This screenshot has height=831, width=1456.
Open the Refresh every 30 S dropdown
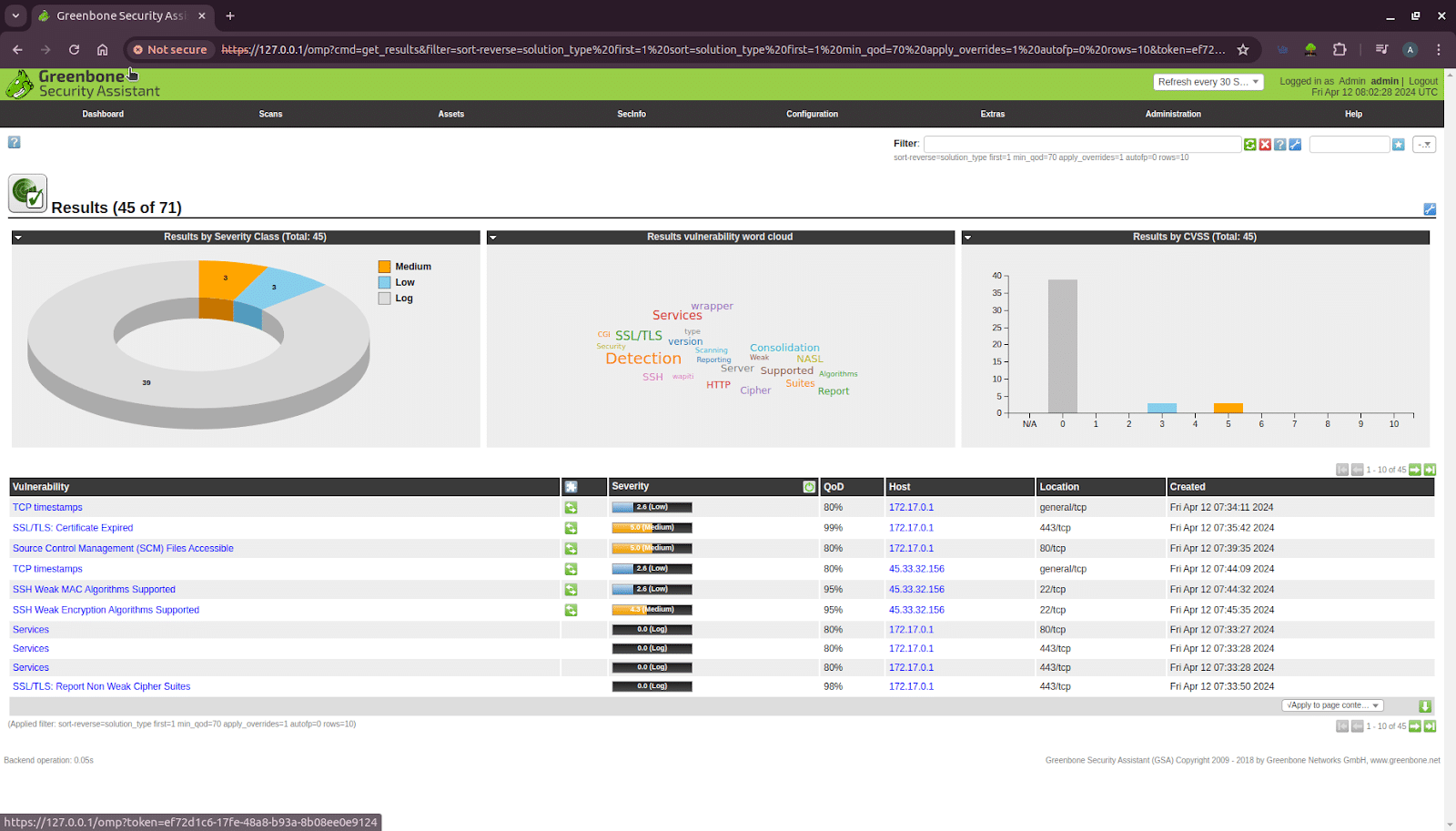(1208, 82)
